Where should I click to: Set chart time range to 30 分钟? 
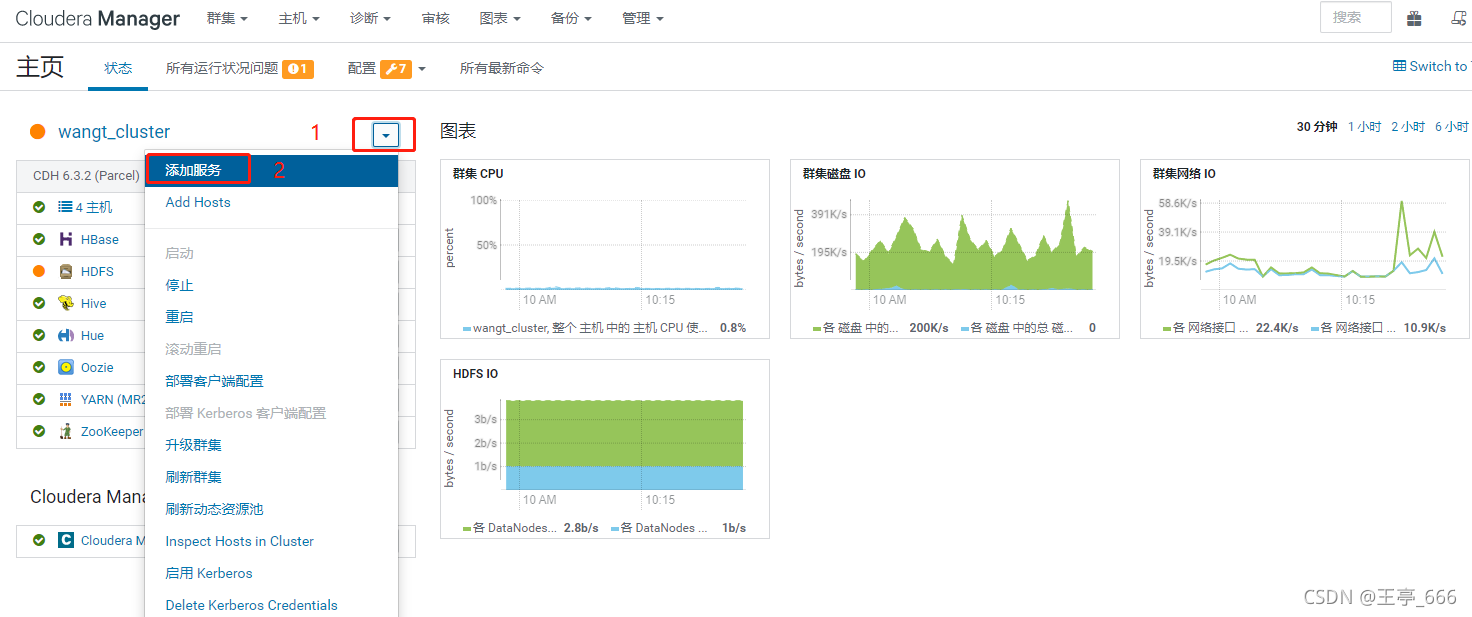tap(1317, 127)
